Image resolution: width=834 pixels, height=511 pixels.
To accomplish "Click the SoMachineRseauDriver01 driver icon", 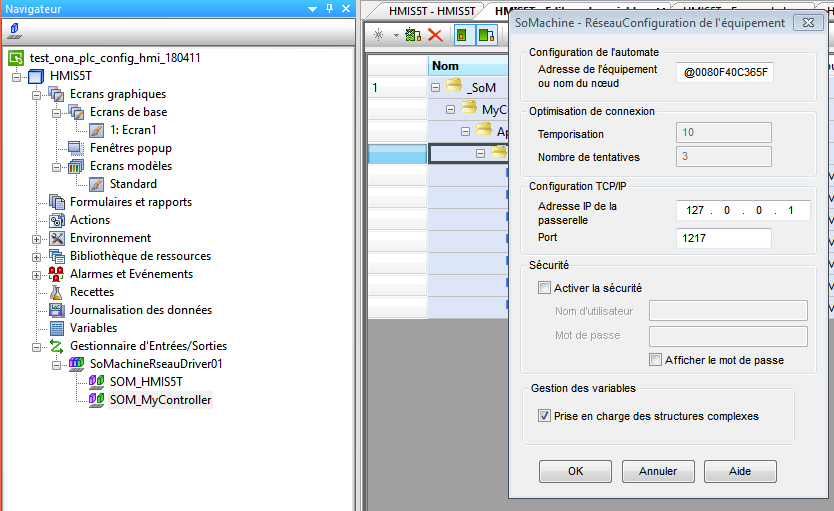I will click(76, 364).
